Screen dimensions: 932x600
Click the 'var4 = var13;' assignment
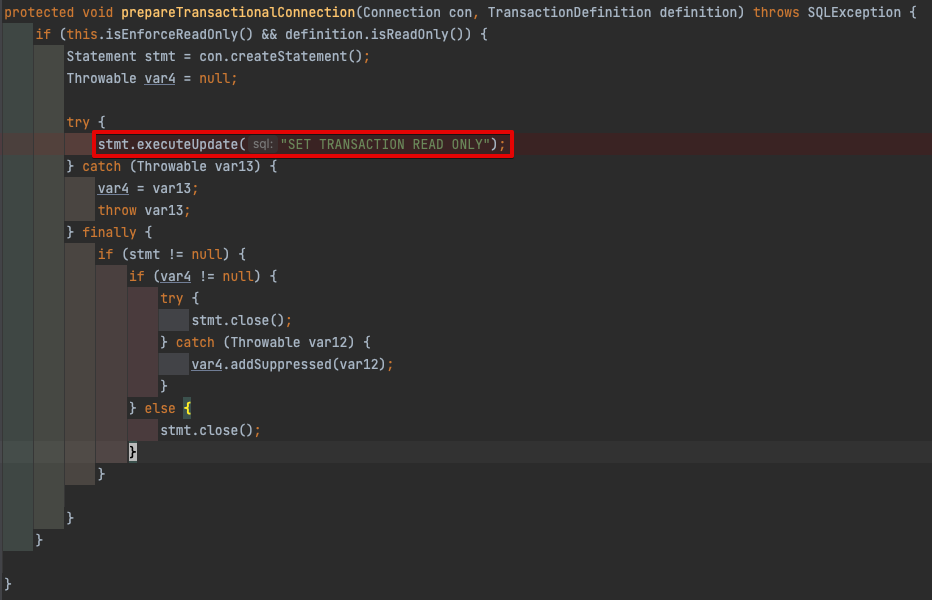tap(147, 189)
